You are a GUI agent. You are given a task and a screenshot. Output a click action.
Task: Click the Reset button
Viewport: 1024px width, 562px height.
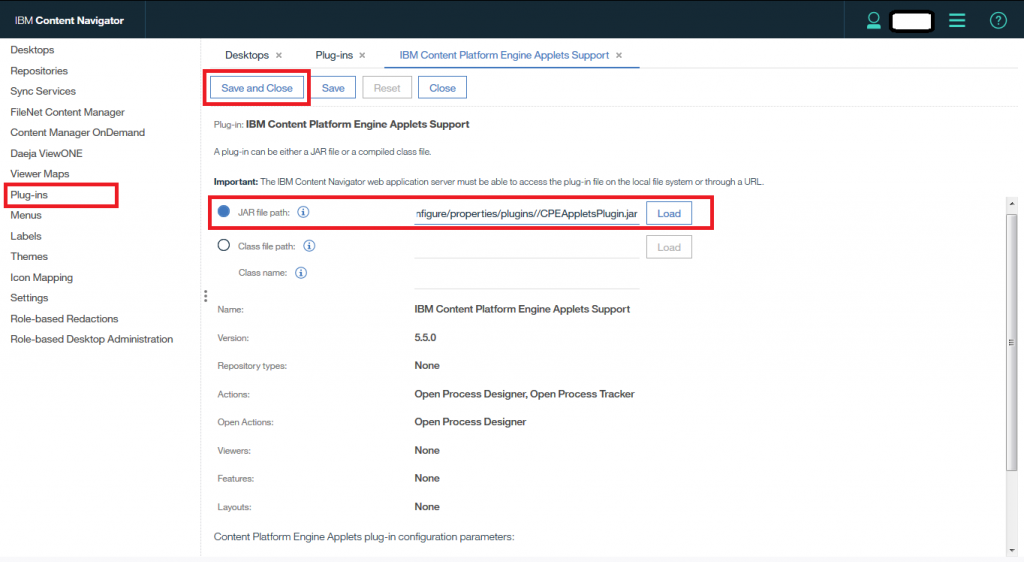click(387, 88)
